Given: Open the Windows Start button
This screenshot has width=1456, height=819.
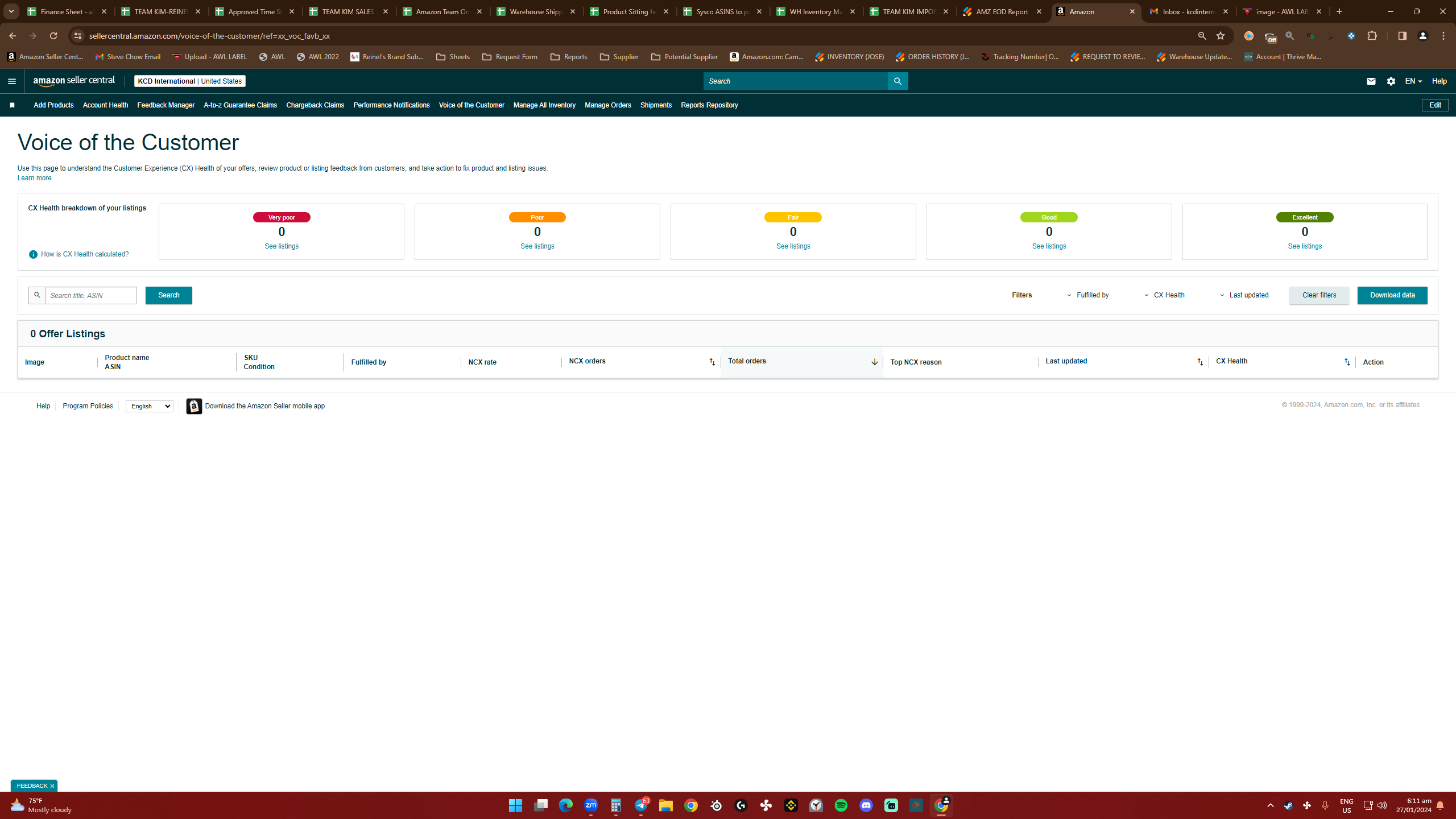Looking at the screenshot, I should [x=516, y=805].
